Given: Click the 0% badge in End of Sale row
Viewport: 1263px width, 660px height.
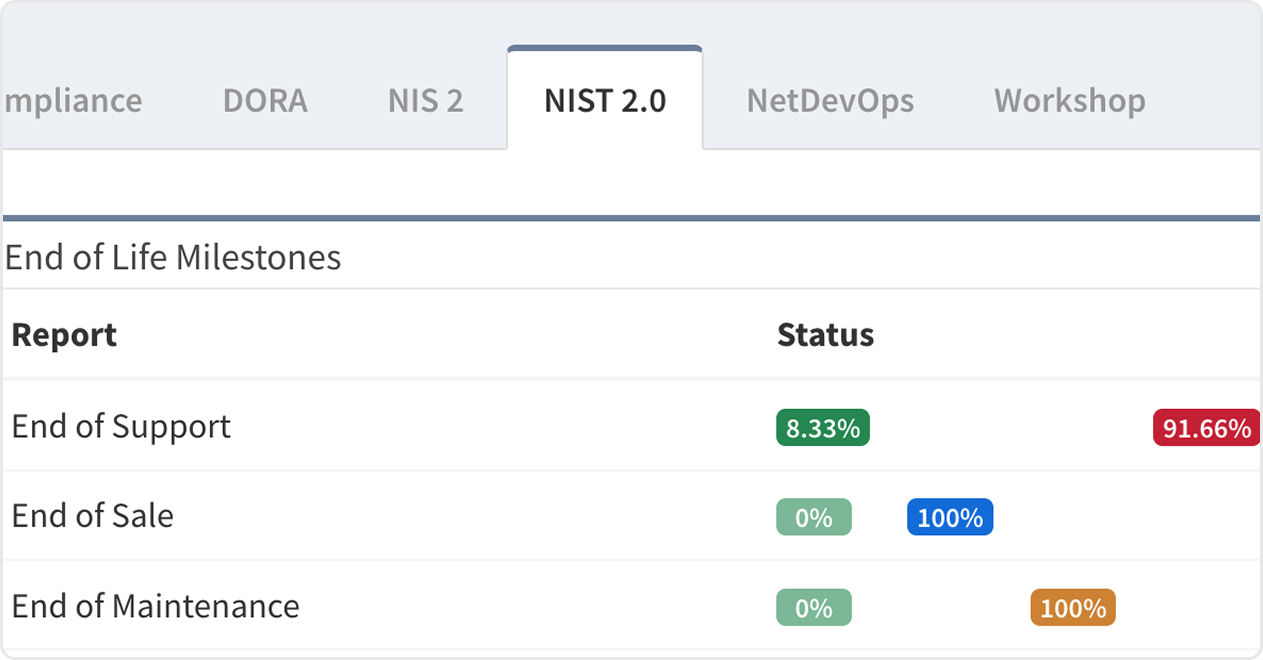Looking at the screenshot, I should pyautogui.click(x=813, y=517).
